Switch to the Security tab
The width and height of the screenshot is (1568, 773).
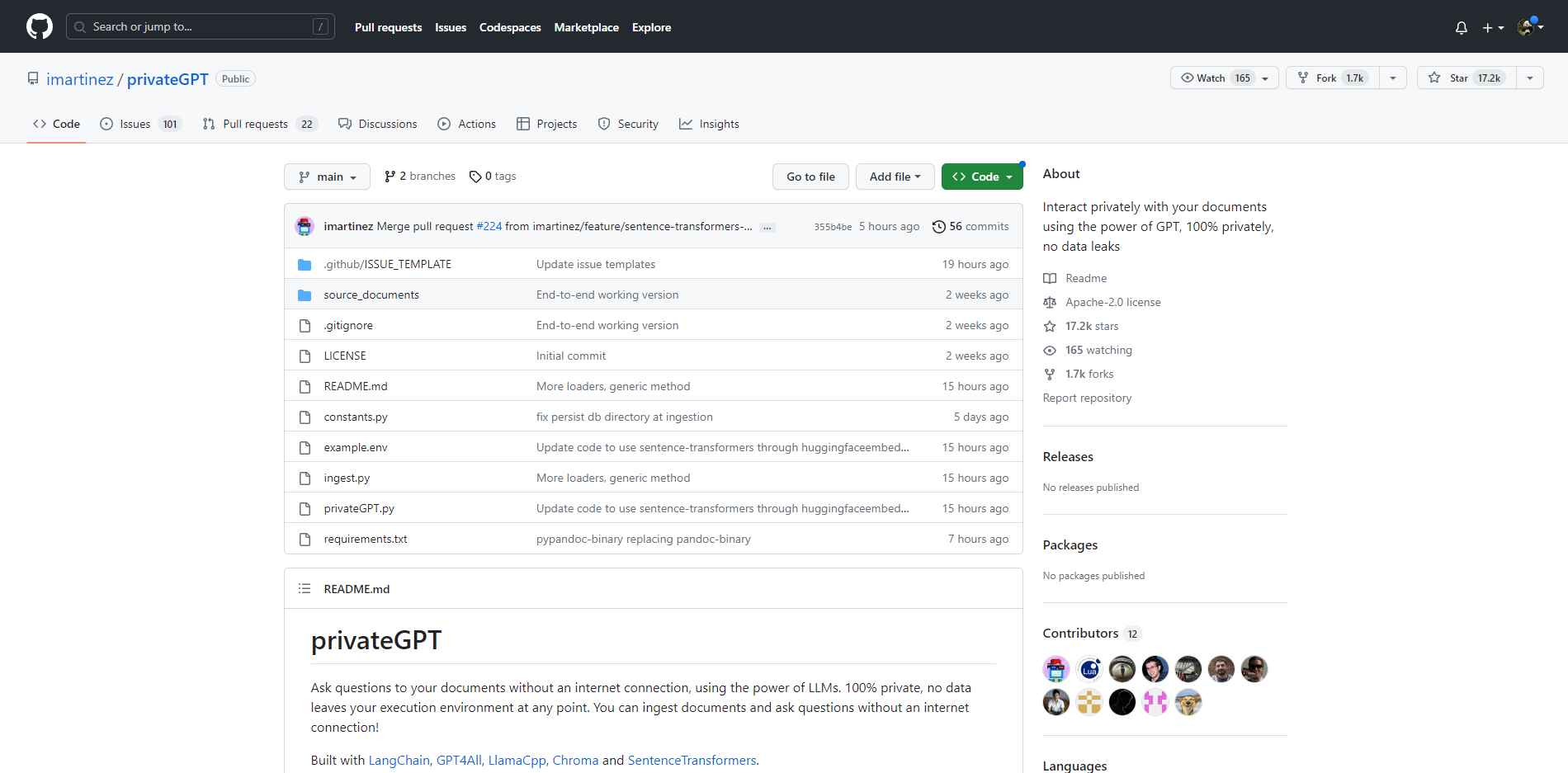tap(628, 124)
